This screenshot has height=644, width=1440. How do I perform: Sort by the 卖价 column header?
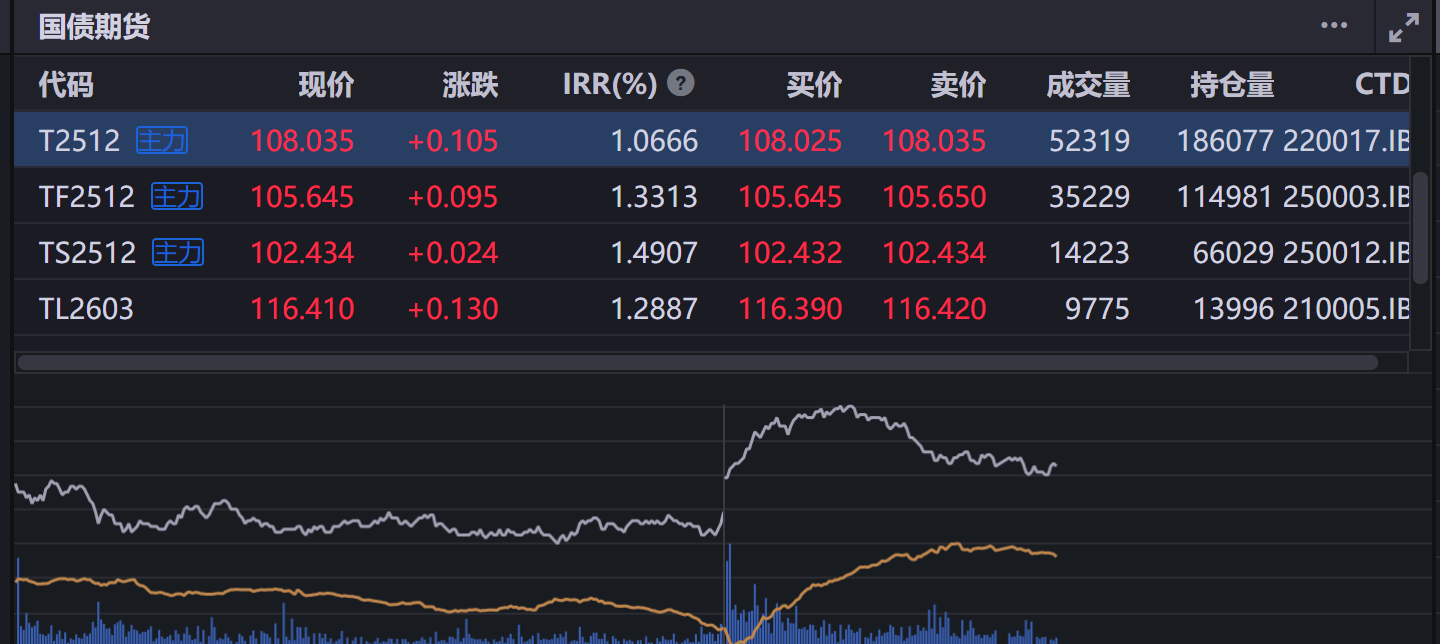pyautogui.click(x=958, y=85)
